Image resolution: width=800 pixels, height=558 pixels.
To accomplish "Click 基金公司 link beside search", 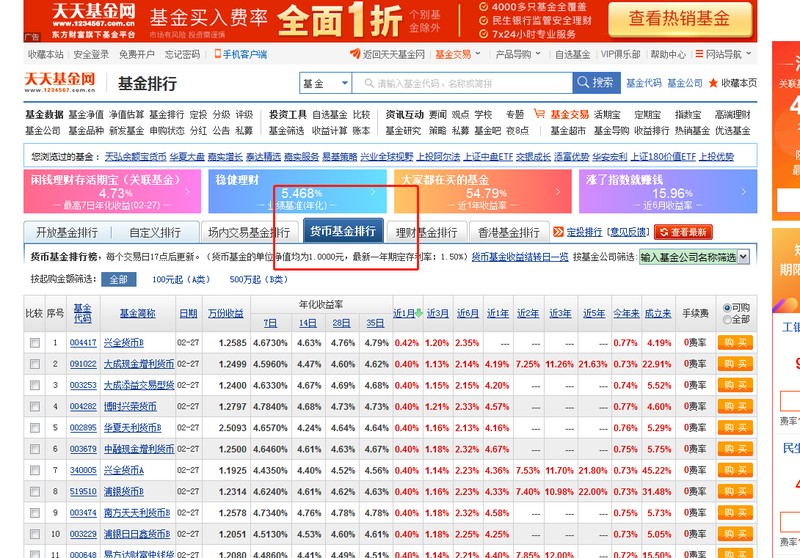I will click(685, 83).
